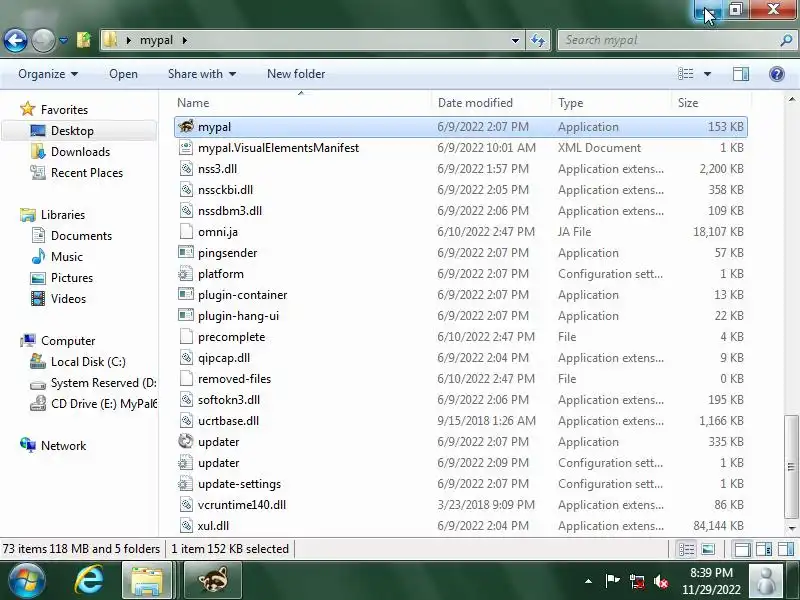Switch to large icons view in status bar
The width and height of the screenshot is (800, 600).
pyautogui.click(x=708, y=549)
